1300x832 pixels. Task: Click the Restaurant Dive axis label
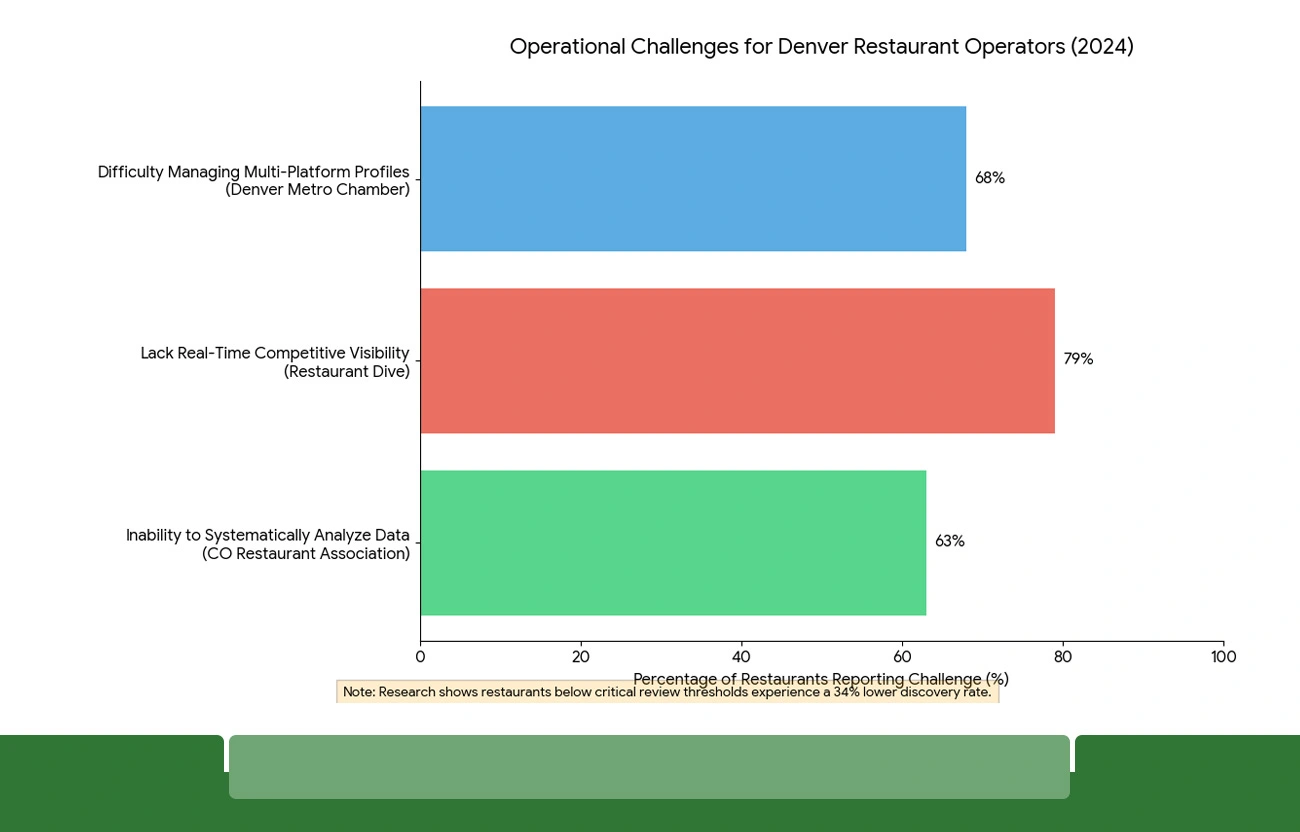pyautogui.click(x=275, y=362)
